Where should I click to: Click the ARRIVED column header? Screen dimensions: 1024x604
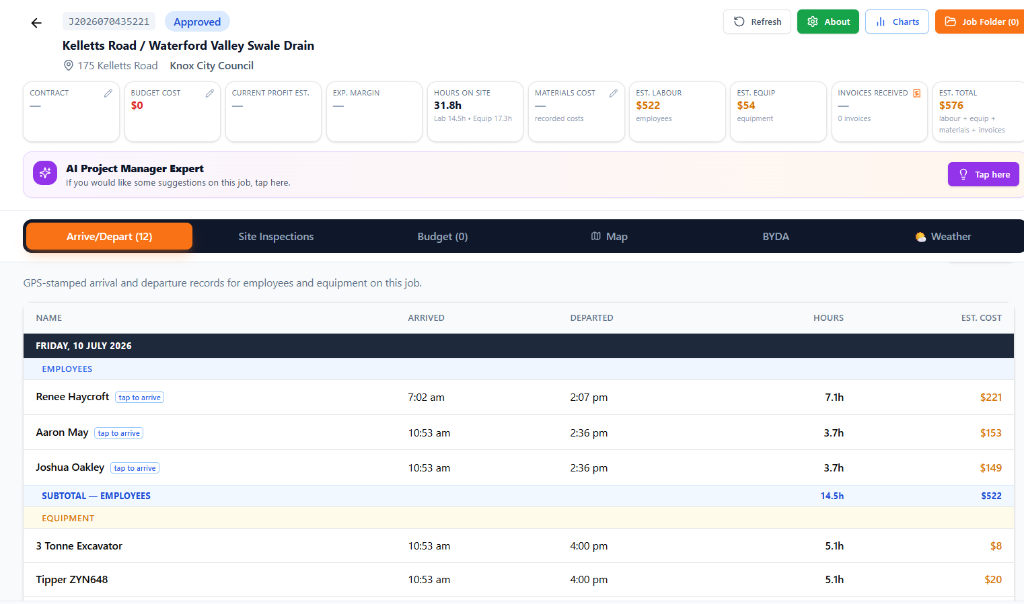pyautogui.click(x=426, y=318)
